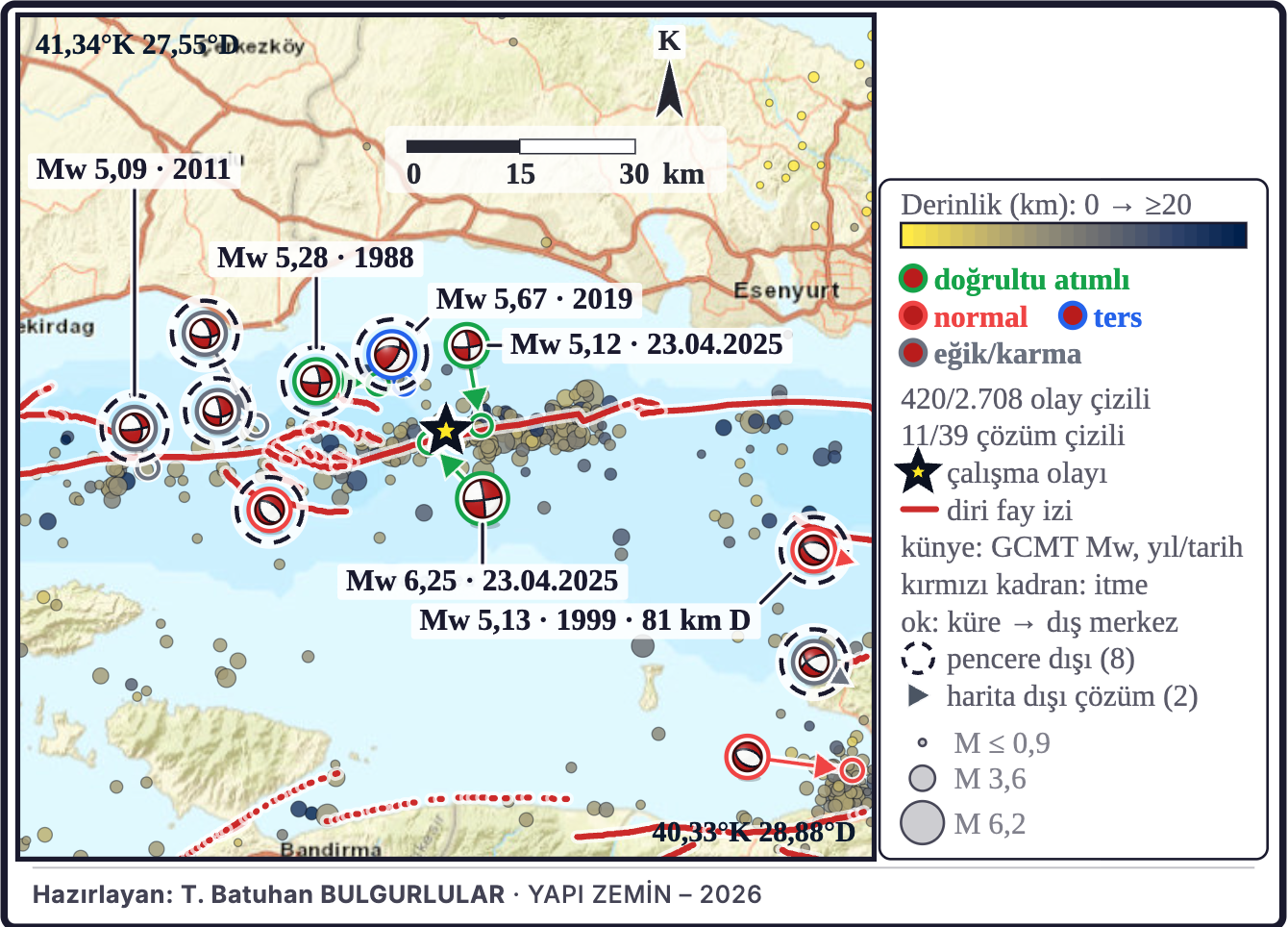This screenshot has height=927, width=1288.
Task: Click the red line sample beside diri fay izi
Action: (918, 510)
